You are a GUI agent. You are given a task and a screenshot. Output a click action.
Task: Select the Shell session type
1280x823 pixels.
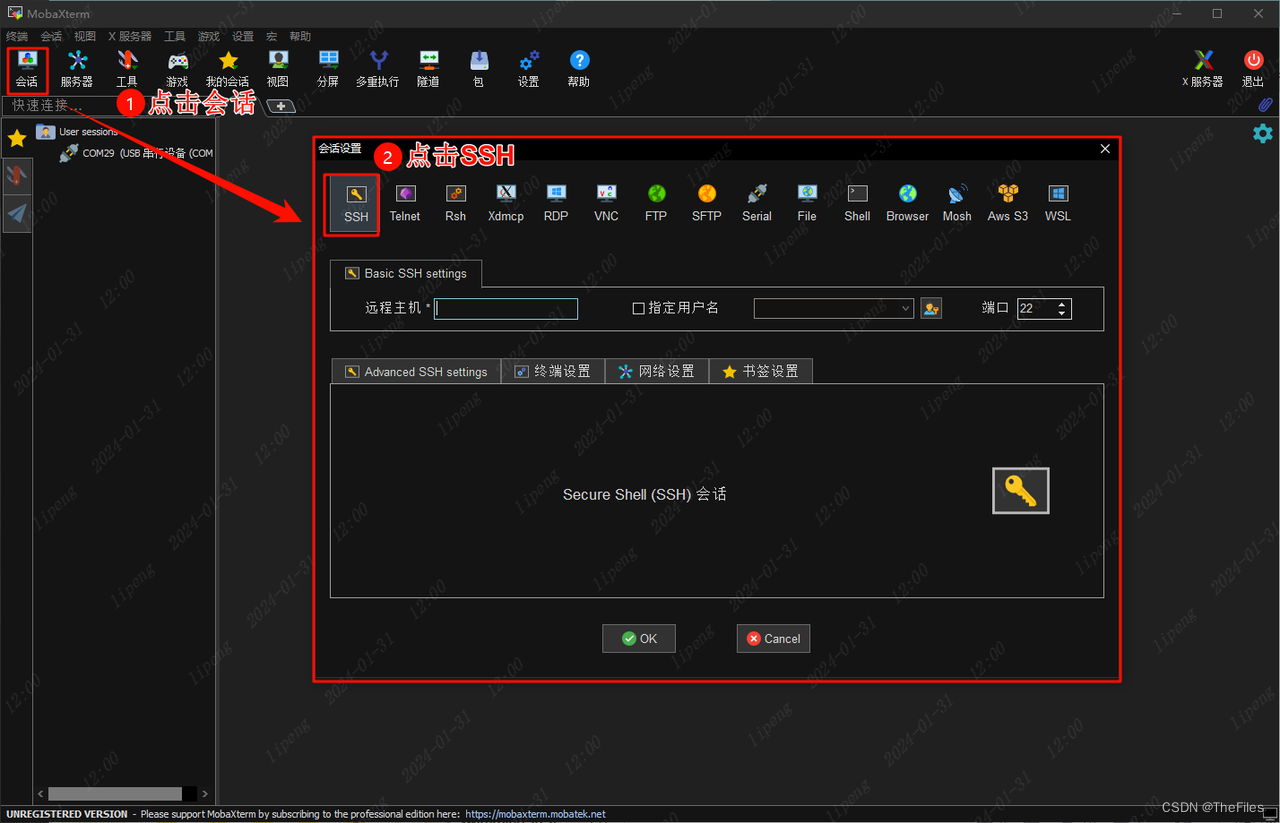coord(857,203)
